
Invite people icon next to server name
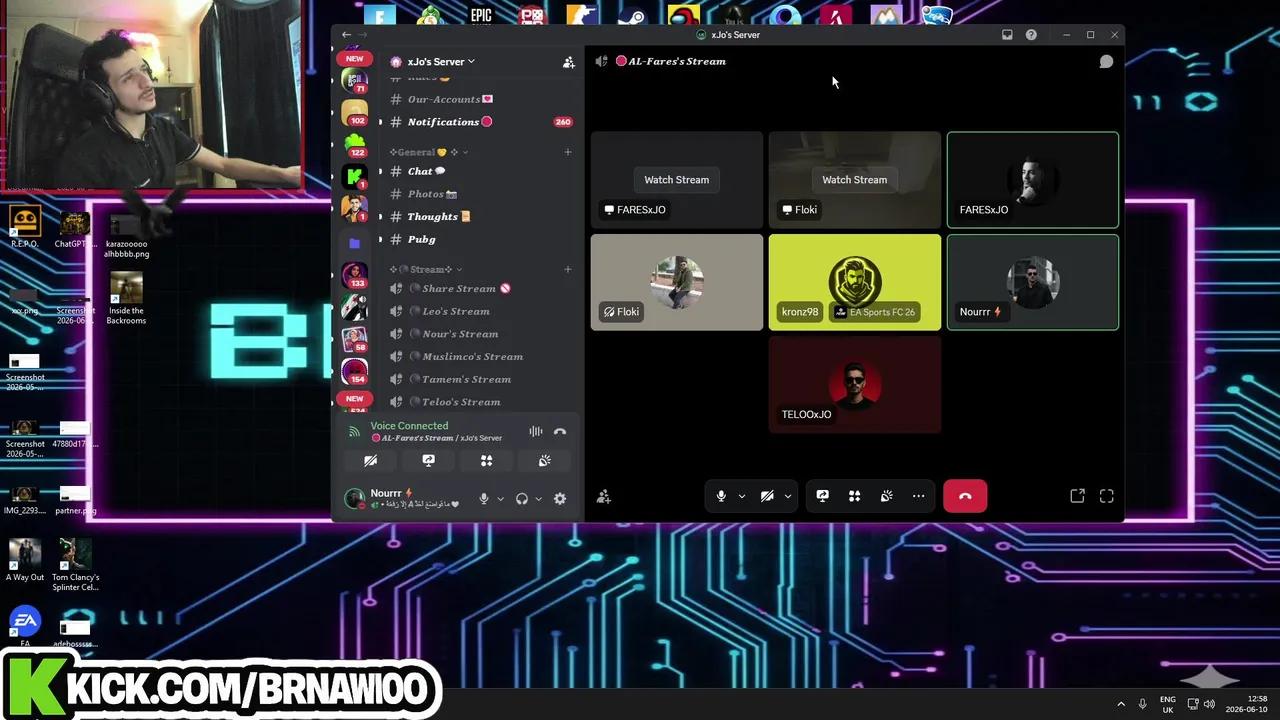click(568, 62)
